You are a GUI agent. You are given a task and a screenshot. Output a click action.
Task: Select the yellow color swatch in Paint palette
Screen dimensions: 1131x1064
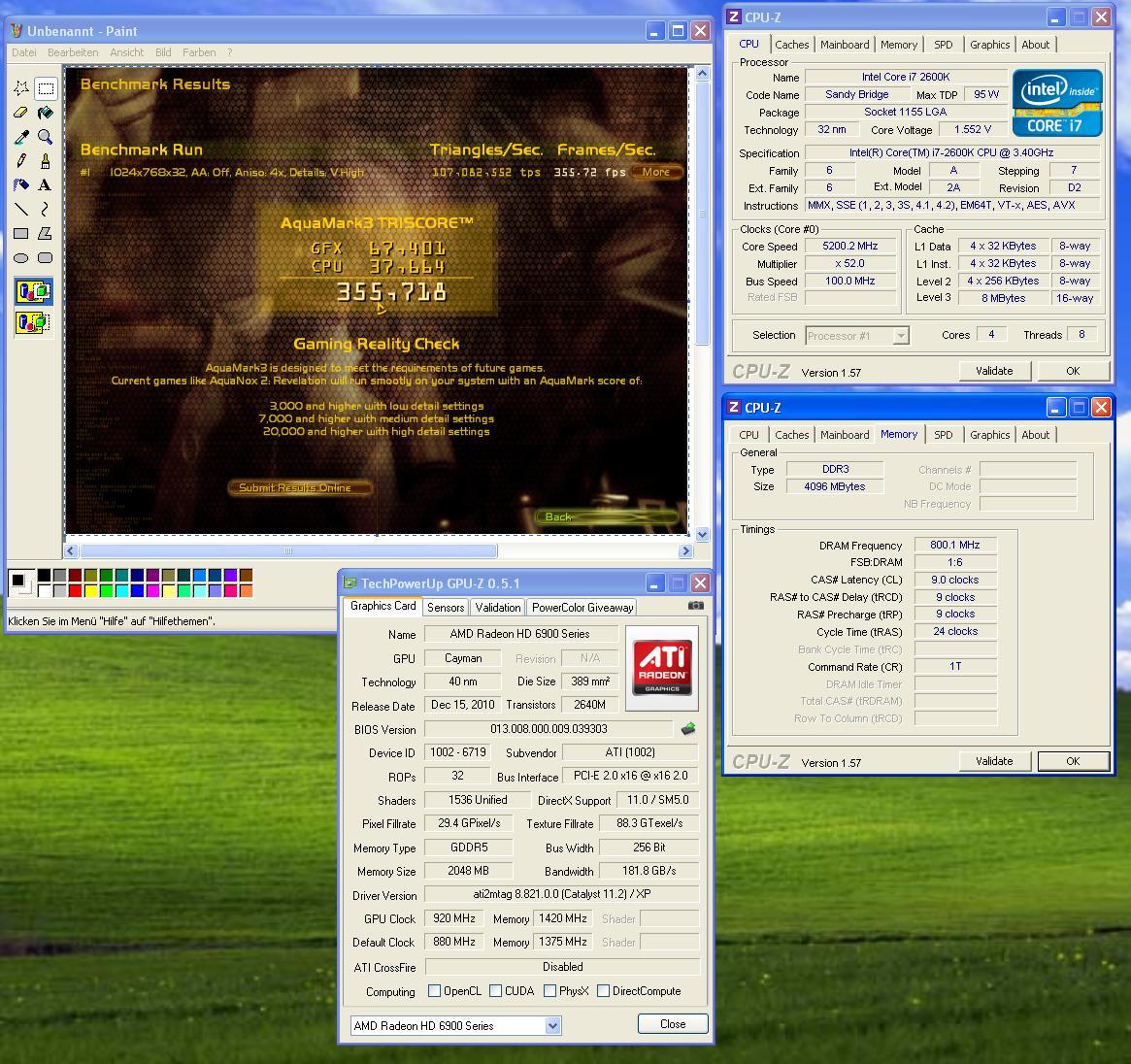click(x=91, y=591)
